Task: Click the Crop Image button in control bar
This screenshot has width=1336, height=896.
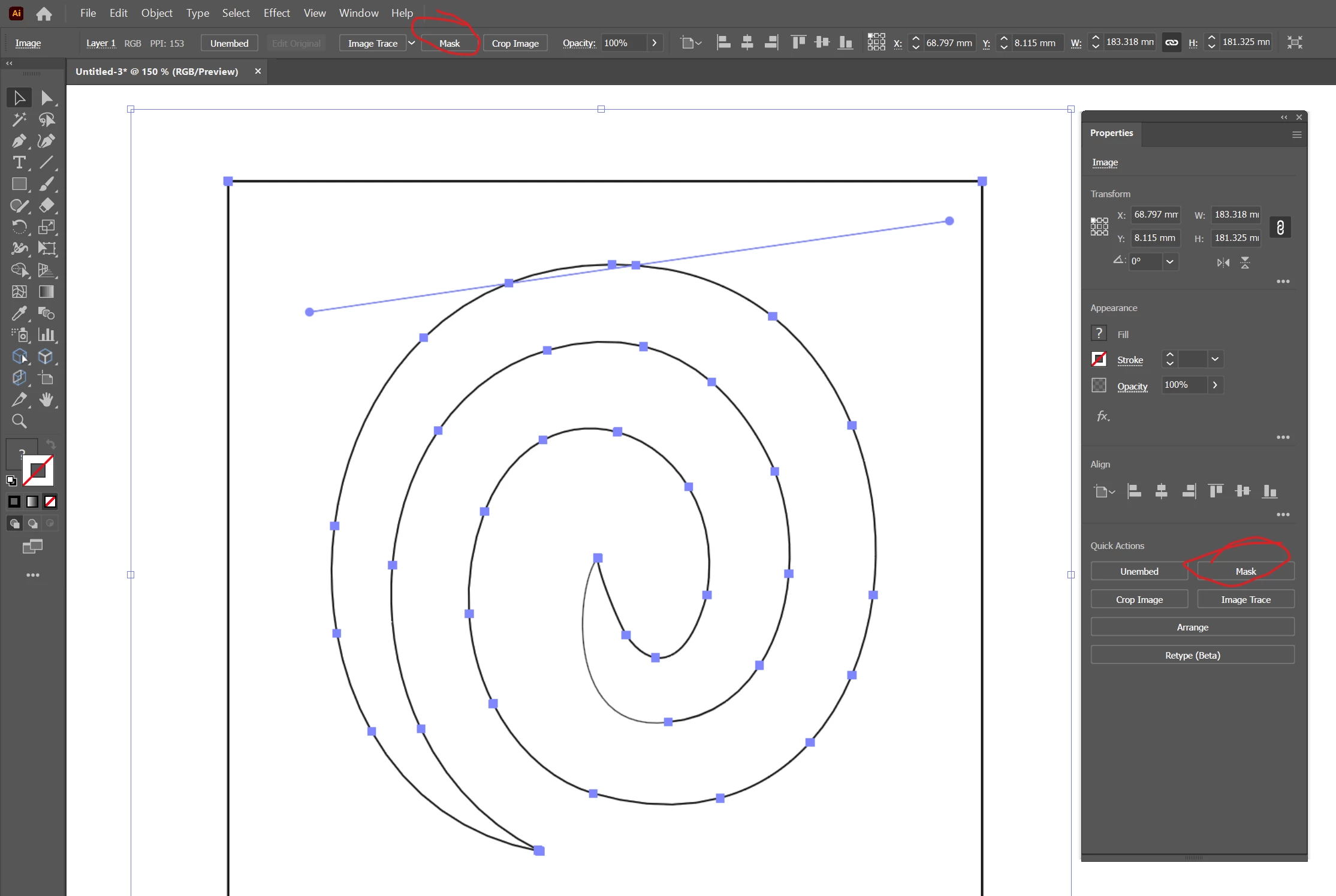Action: 515,43
